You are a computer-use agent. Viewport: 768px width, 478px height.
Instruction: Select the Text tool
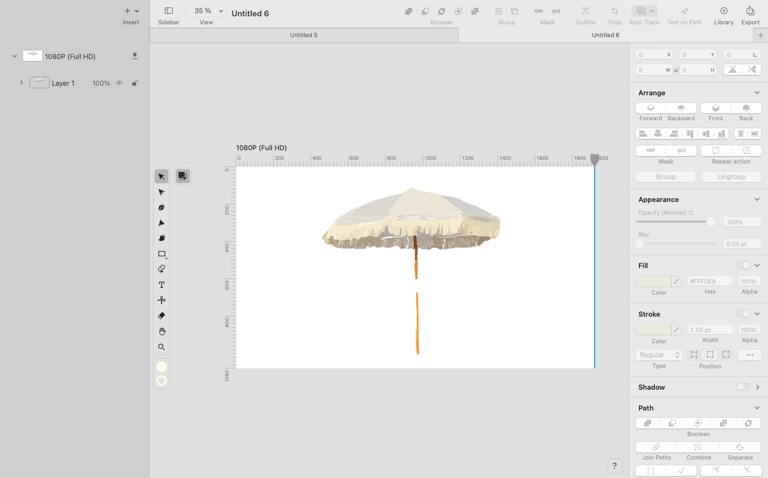[x=161, y=285]
